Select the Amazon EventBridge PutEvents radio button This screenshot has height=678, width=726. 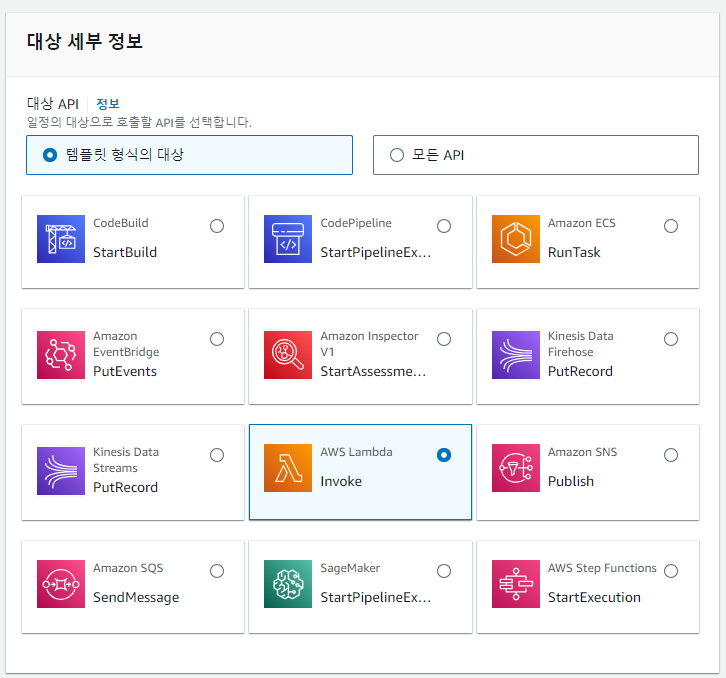pyautogui.click(x=217, y=339)
